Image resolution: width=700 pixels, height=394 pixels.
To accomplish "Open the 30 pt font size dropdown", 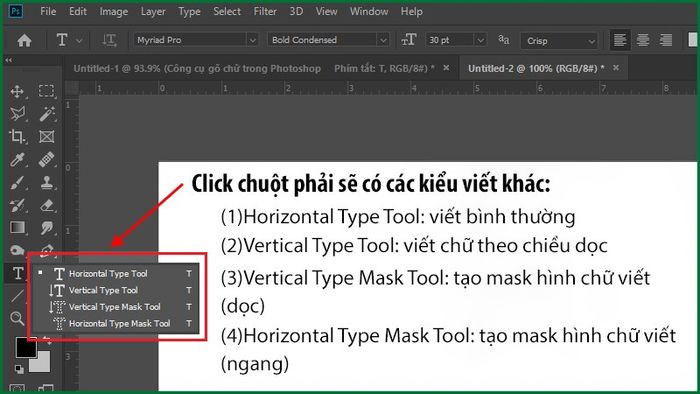I will point(456,40).
